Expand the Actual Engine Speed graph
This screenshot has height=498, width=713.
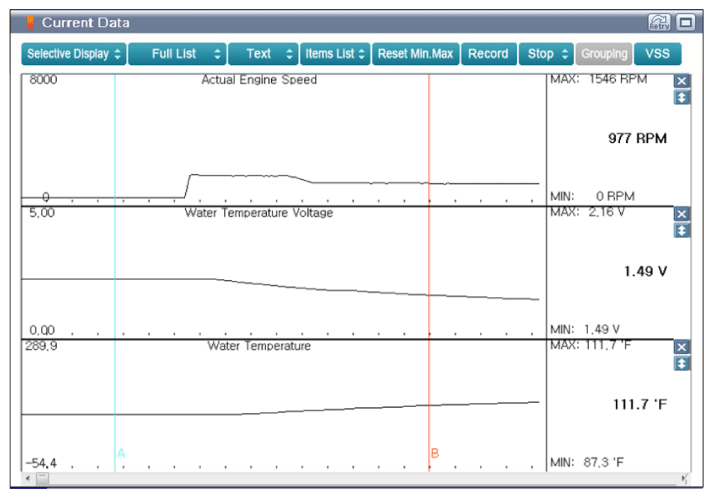[681, 97]
